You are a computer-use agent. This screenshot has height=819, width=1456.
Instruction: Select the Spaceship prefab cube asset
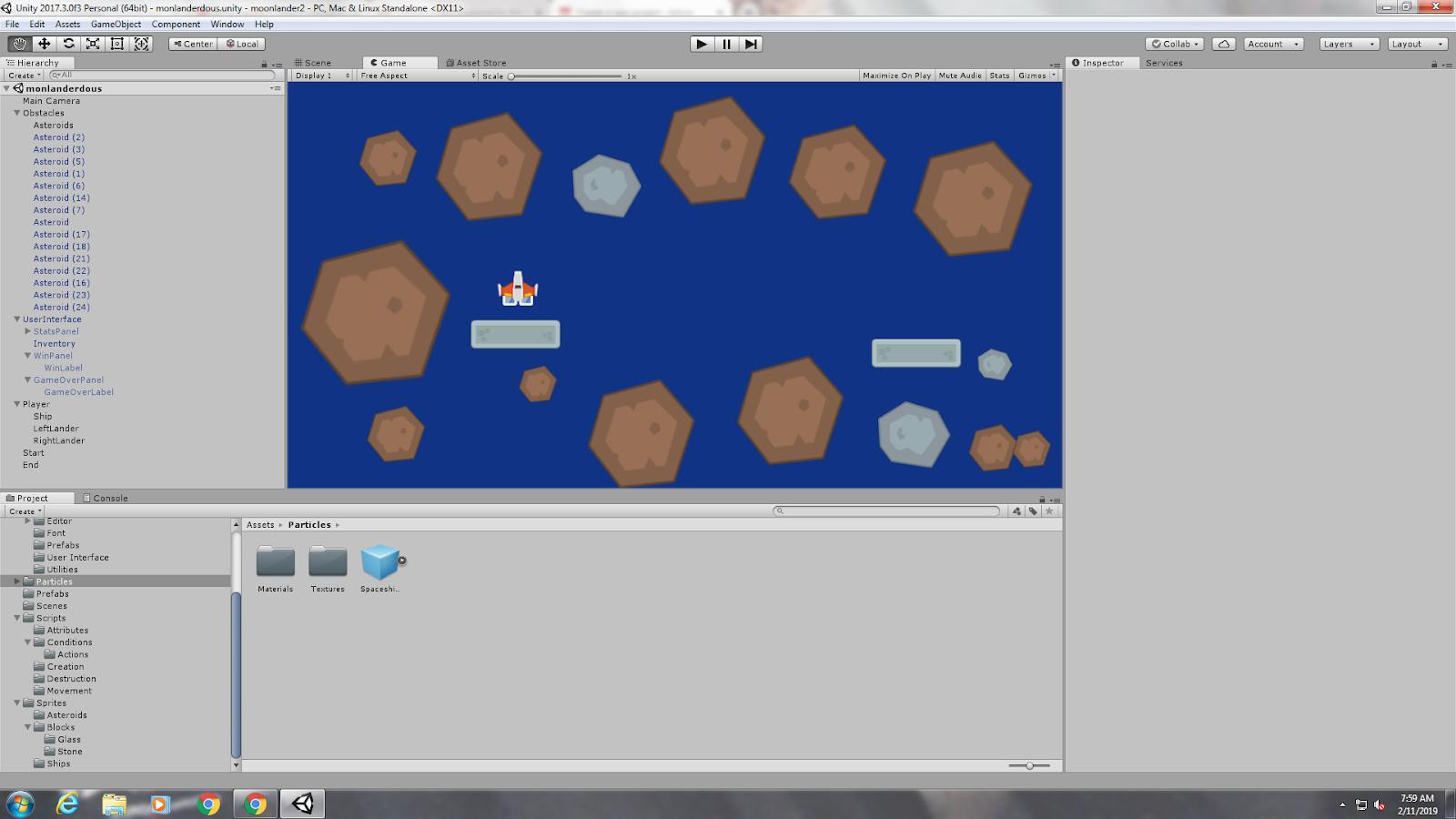380,562
